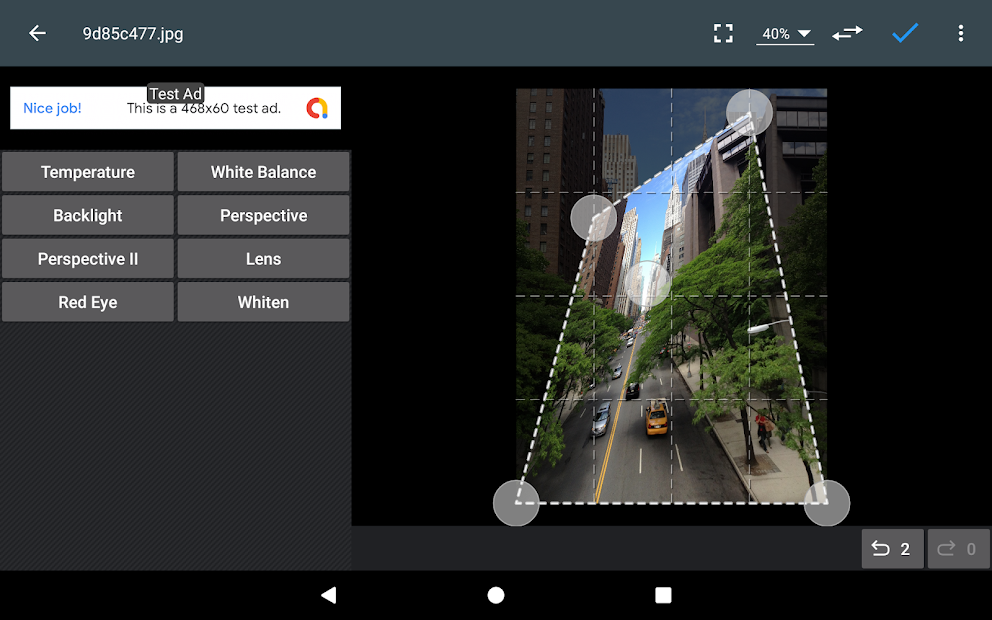The image size is (992, 620).
Task: Click the 'Nice job!' ad link
Action: 52,108
